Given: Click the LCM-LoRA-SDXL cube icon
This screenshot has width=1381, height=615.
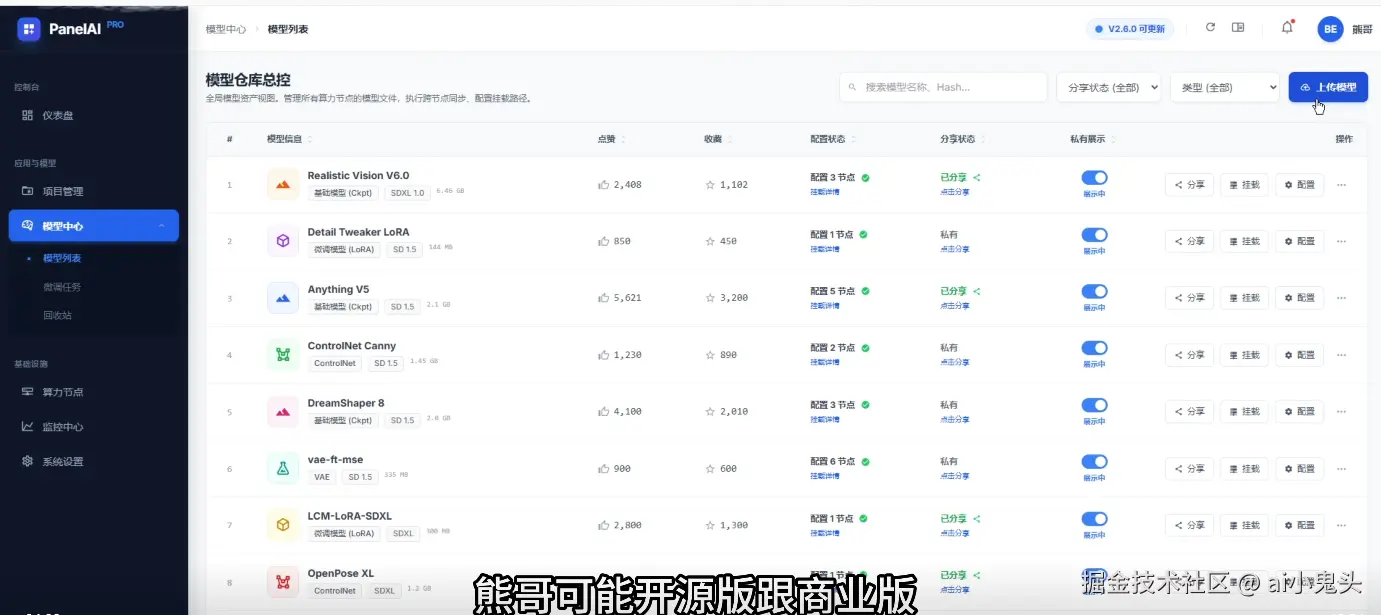Looking at the screenshot, I should pyautogui.click(x=283, y=525).
